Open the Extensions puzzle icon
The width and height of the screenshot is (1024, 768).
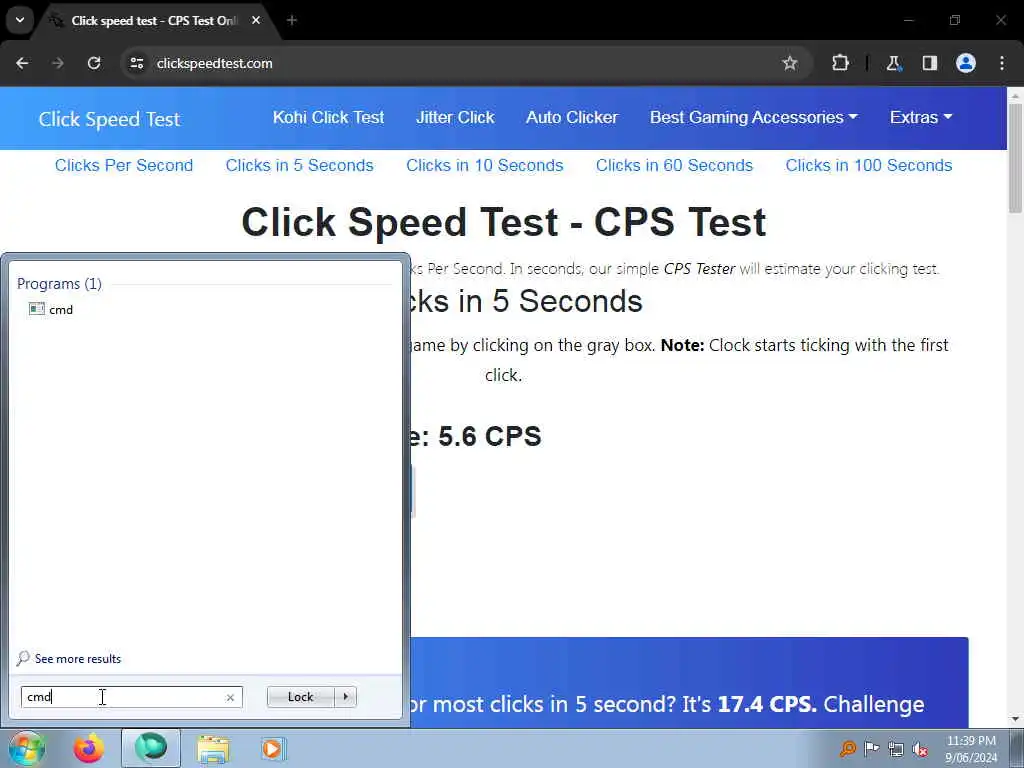click(x=840, y=63)
